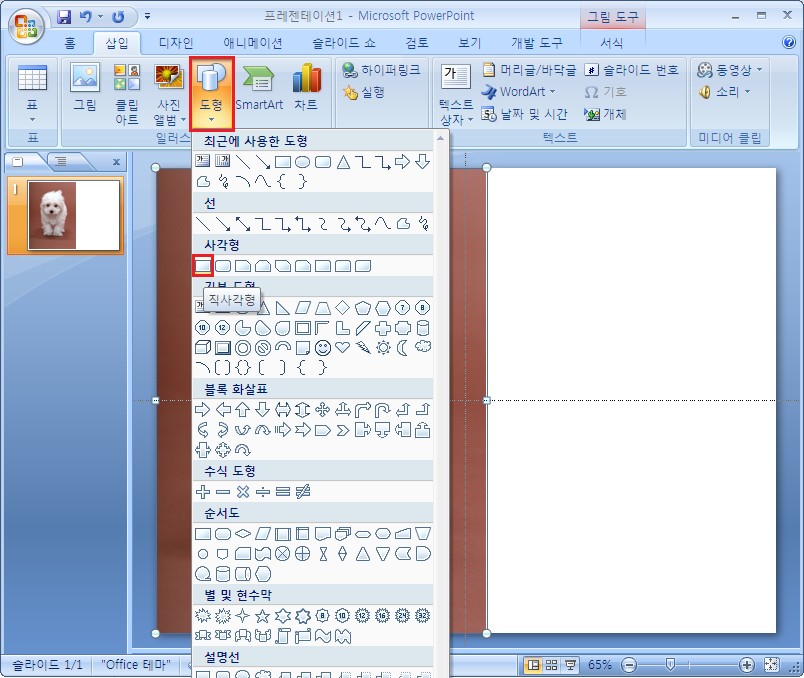This screenshot has width=804, height=678.
Task: Open the 디자인 tab
Action: [x=175, y=43]
